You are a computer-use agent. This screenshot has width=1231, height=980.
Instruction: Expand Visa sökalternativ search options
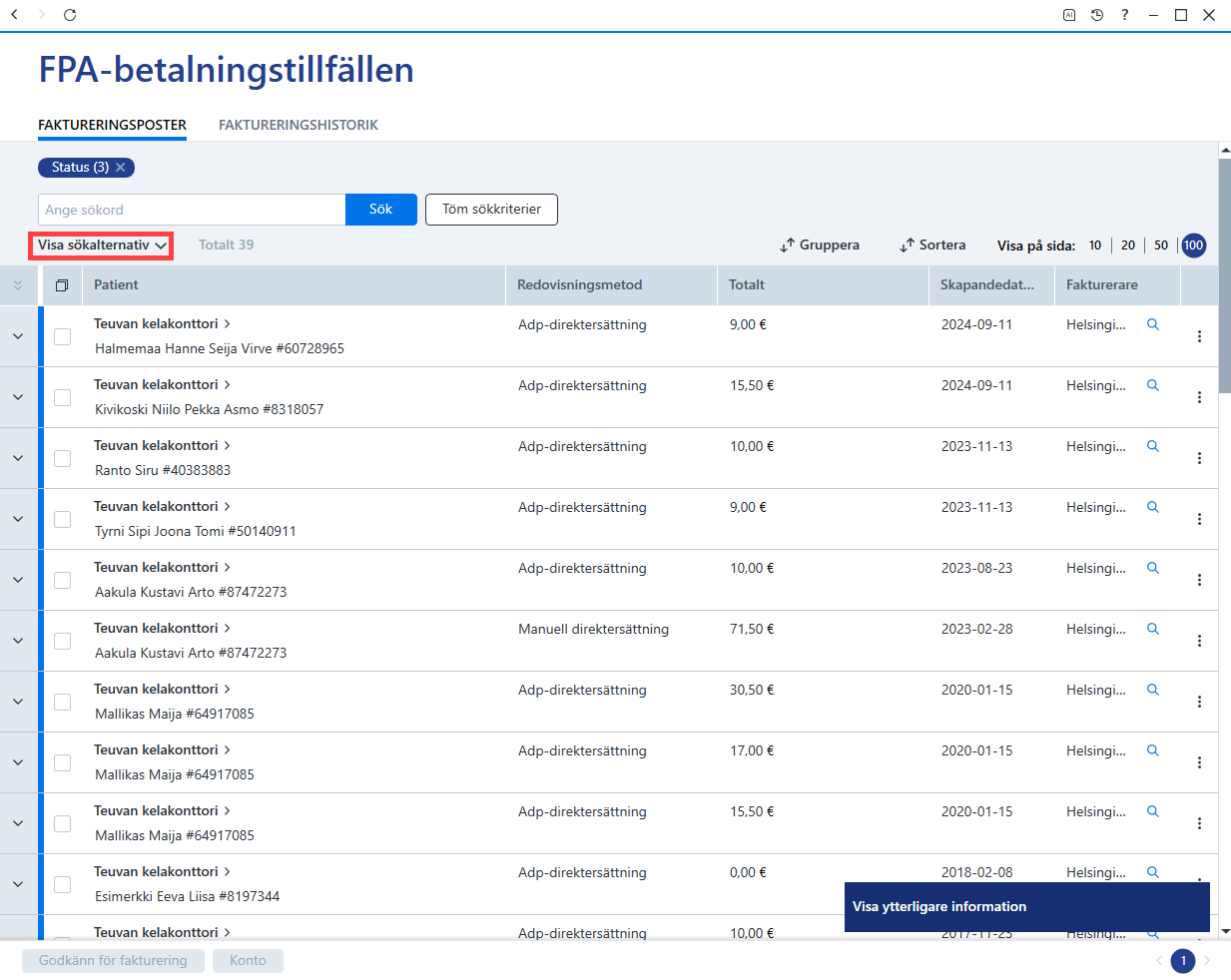pyautogui.click(x=102, y=245)
